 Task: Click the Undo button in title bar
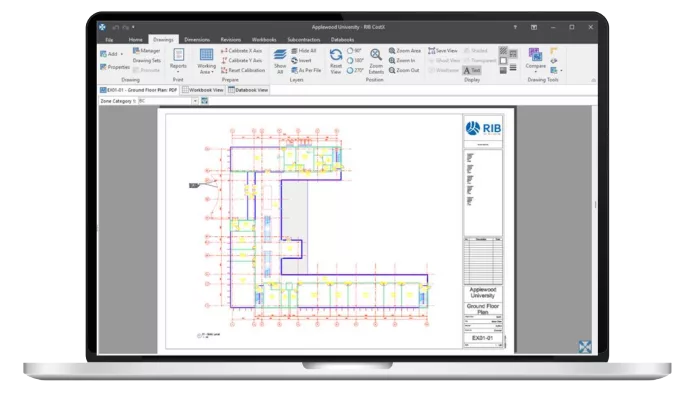click(x=116, y=27)
